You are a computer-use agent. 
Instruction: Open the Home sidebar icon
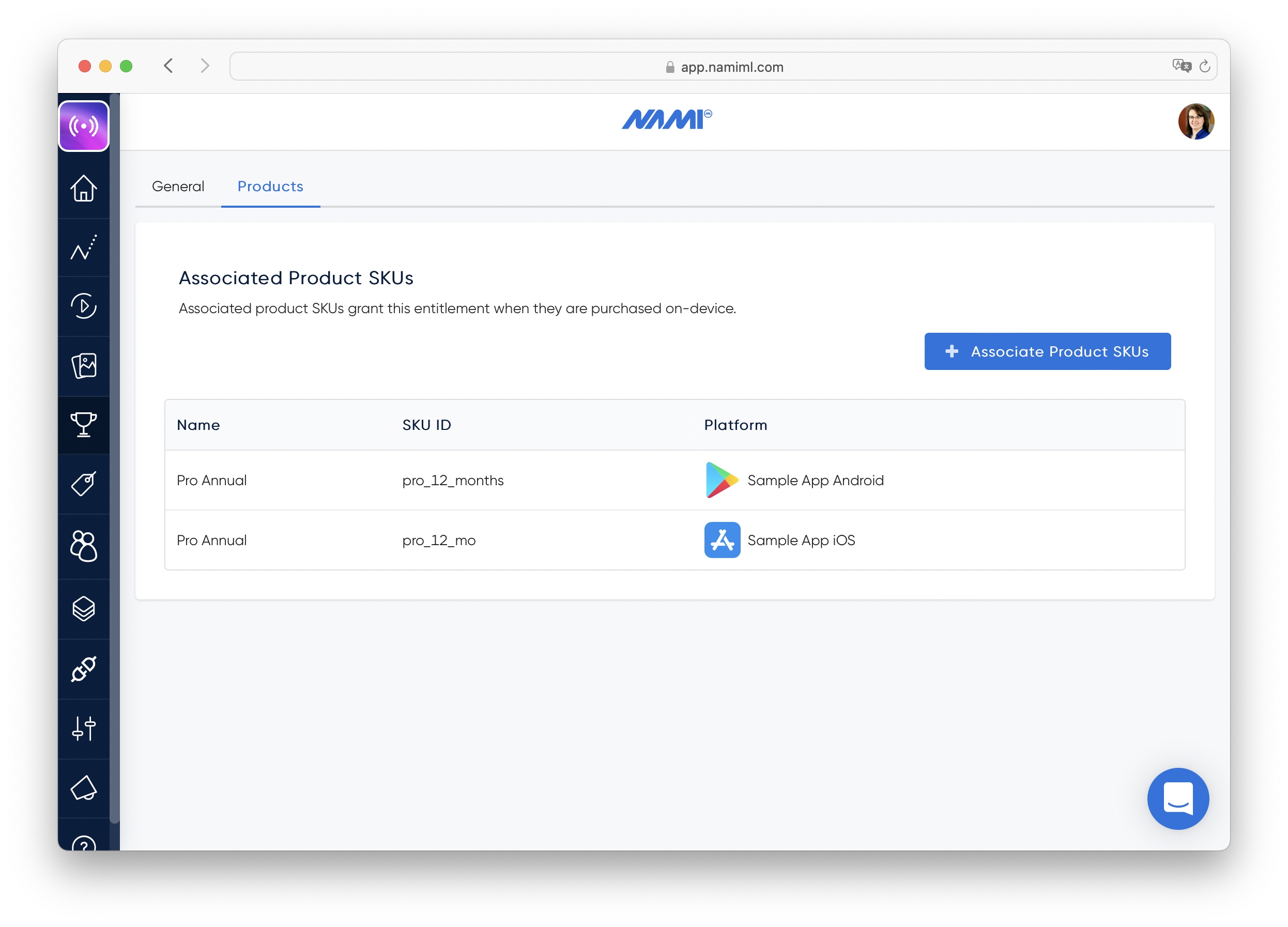(x=84, y=189)
